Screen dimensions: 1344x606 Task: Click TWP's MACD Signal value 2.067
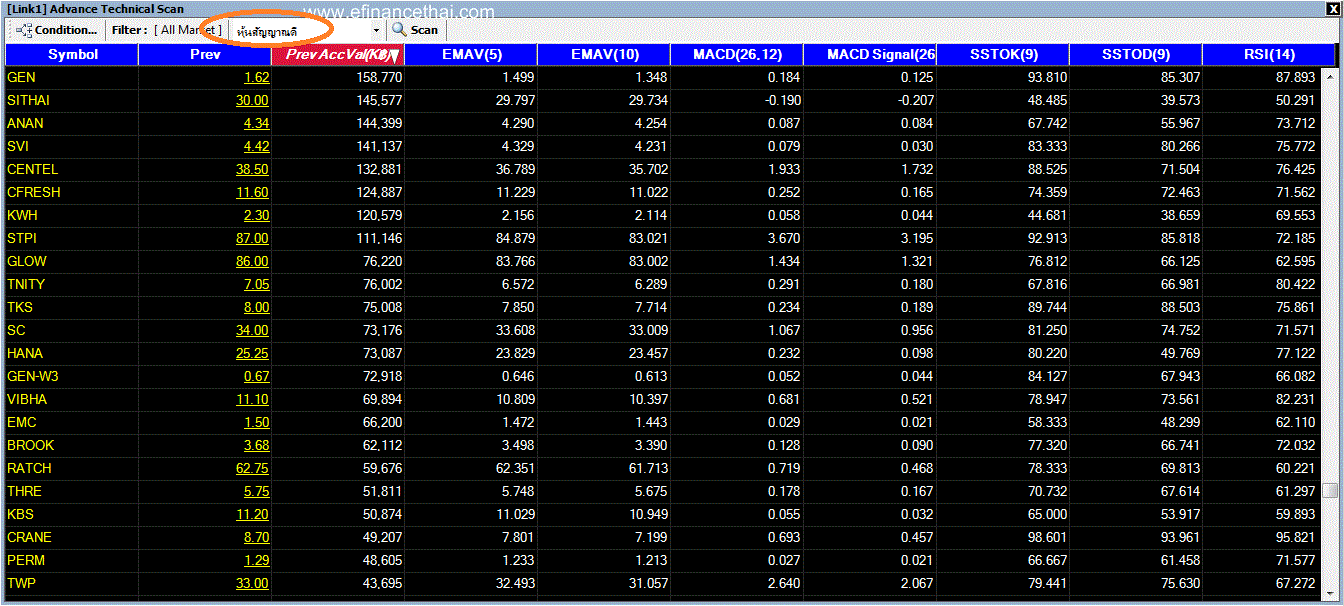pyautogui.click(x=917, y=583)
